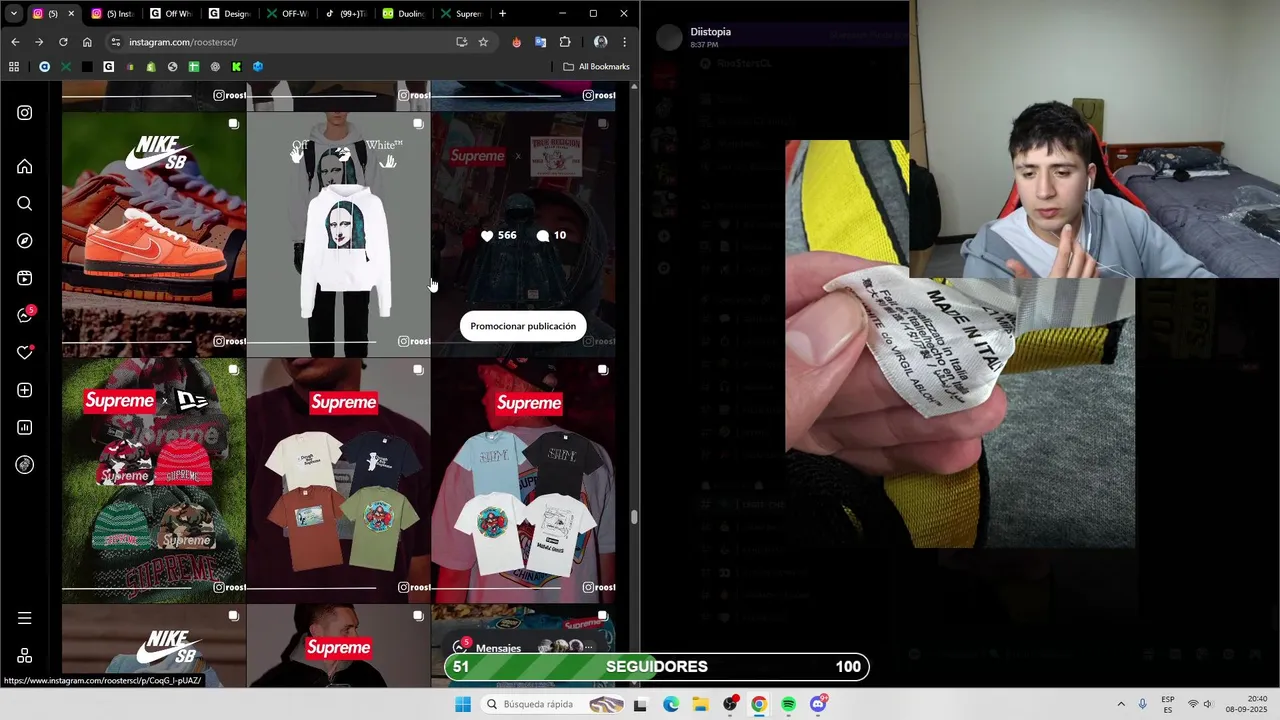Open the Mensajes floating chat bar
The width and height of the screenshot is (1280, 720).
coord(525,647)
